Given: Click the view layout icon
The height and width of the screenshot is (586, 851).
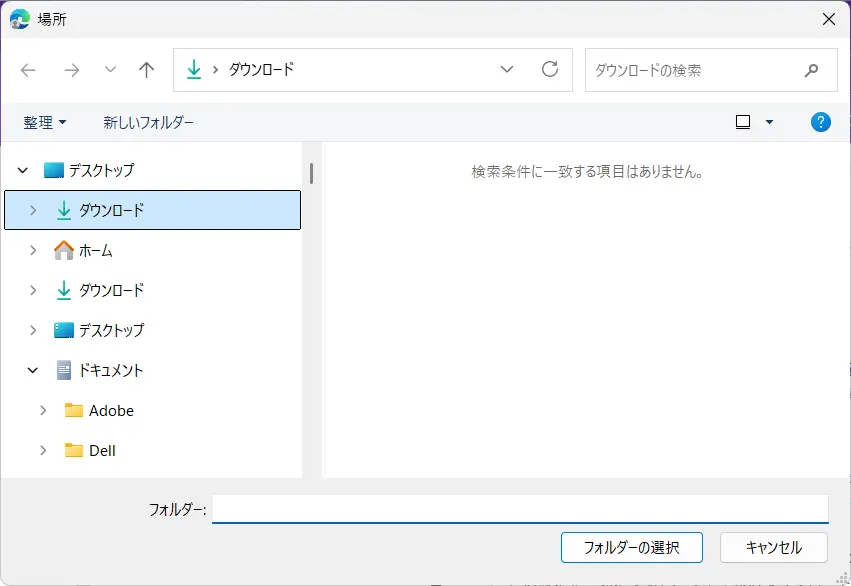Looking at the screenshot, I should (742, 122).
